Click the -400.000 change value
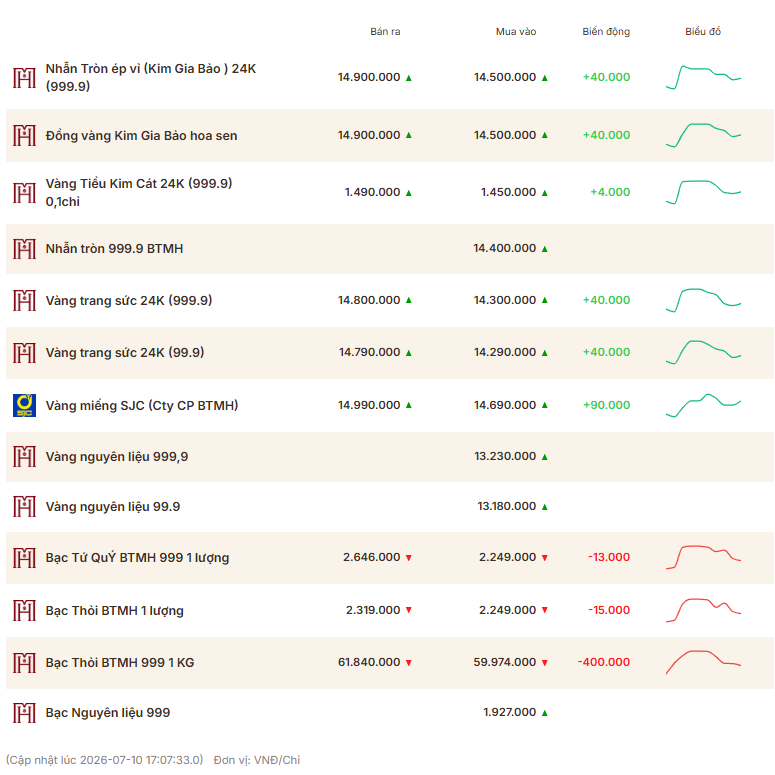 coord(604,662)
